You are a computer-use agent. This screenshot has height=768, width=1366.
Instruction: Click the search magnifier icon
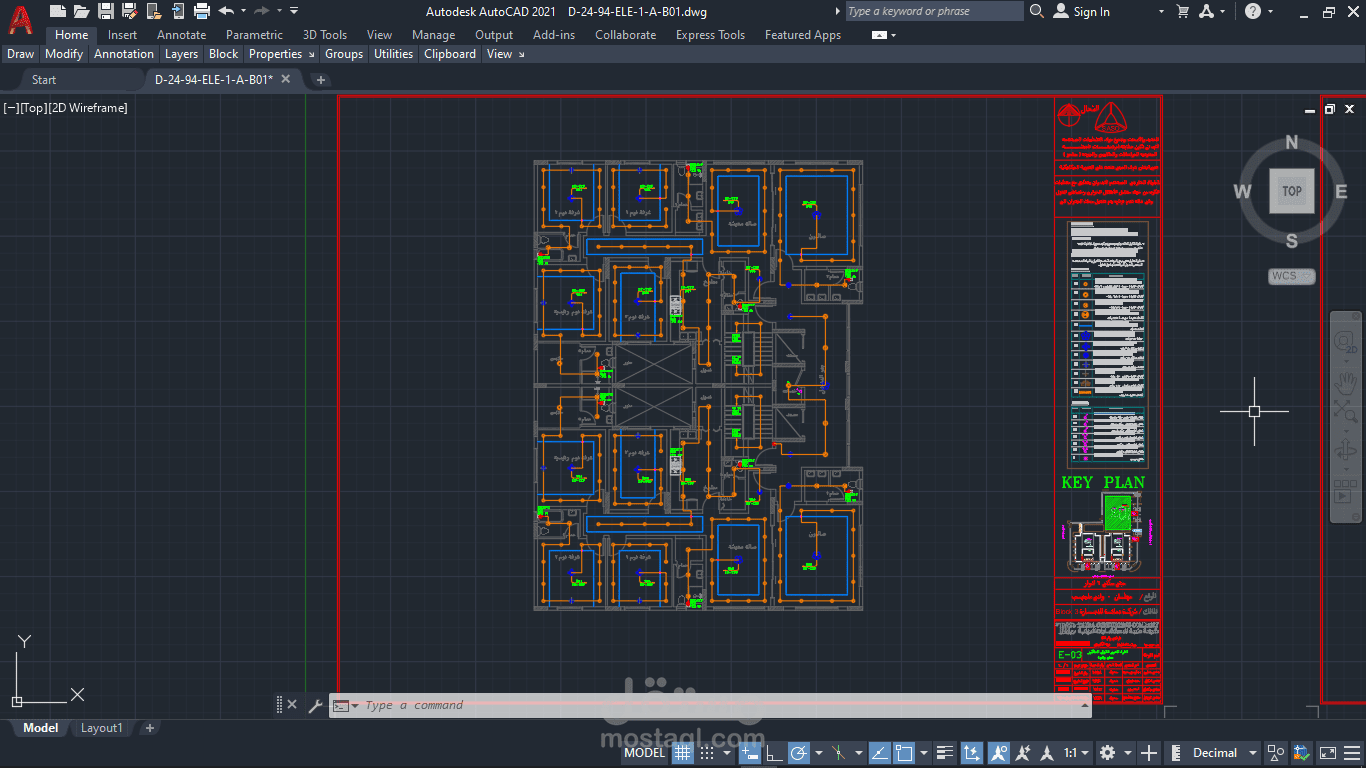1037,11
